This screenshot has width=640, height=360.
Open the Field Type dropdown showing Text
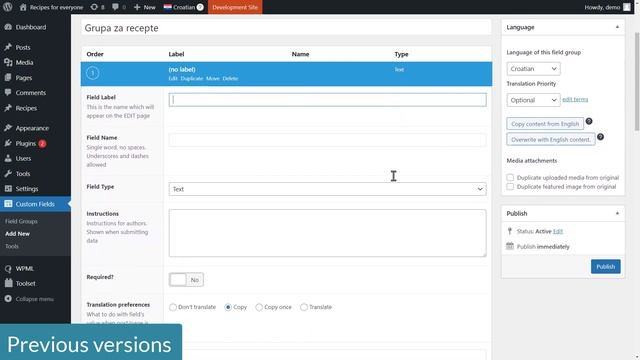[327, 189]
